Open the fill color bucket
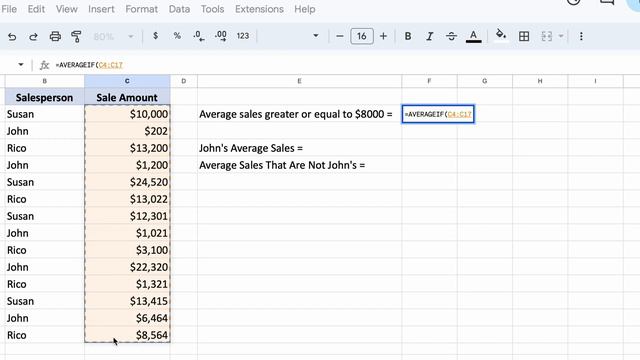 501,36
